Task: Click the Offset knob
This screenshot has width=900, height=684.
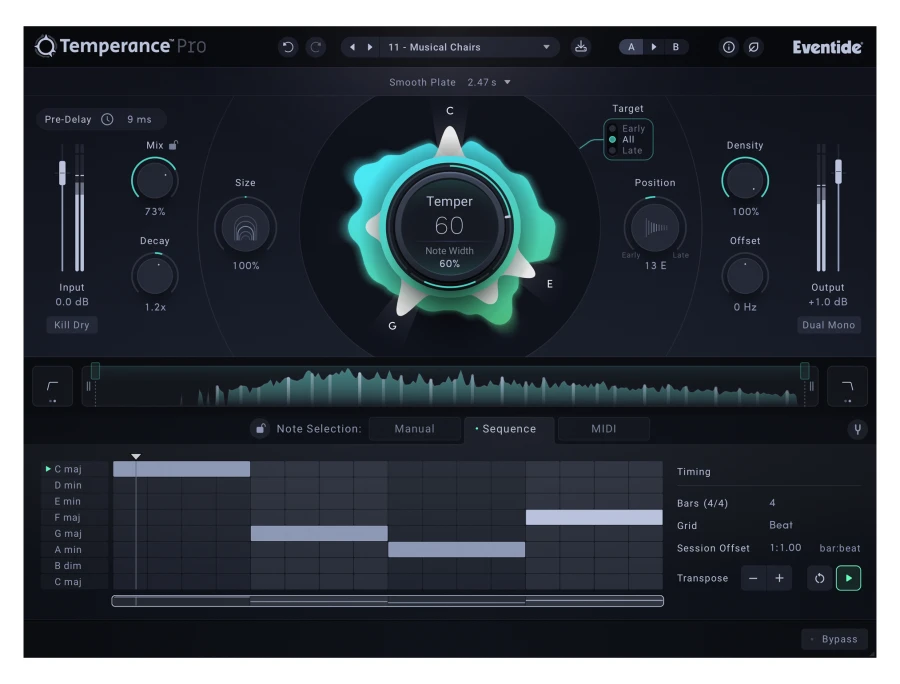Action: tap(745, 275)
